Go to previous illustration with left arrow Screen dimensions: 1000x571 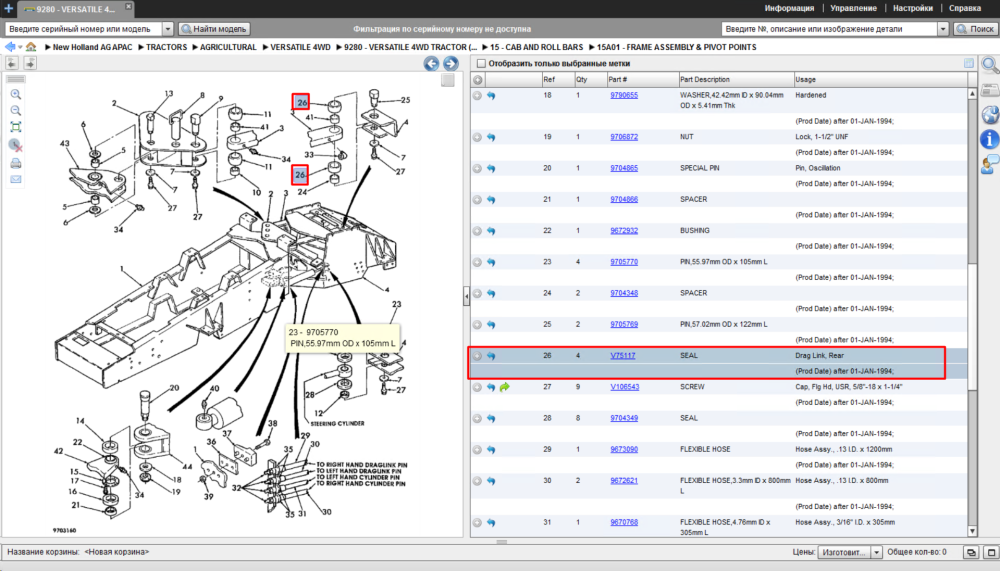click(431, 63)
